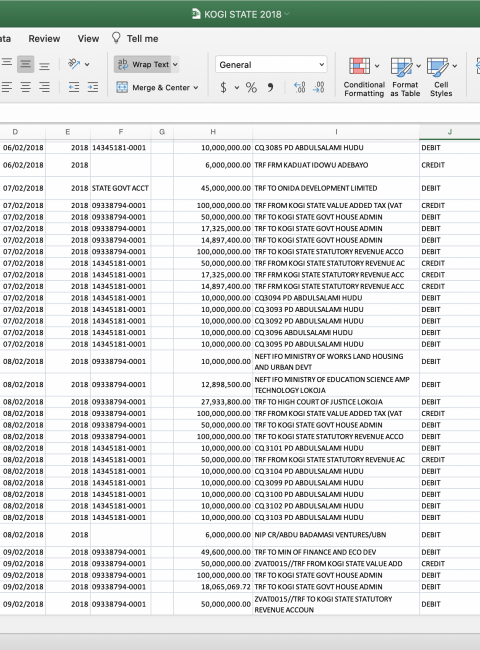Image resolution: width=480 pixels, height=650 pixels.
Task: Open the text orientation dropdown arrow
Action: 87,64
